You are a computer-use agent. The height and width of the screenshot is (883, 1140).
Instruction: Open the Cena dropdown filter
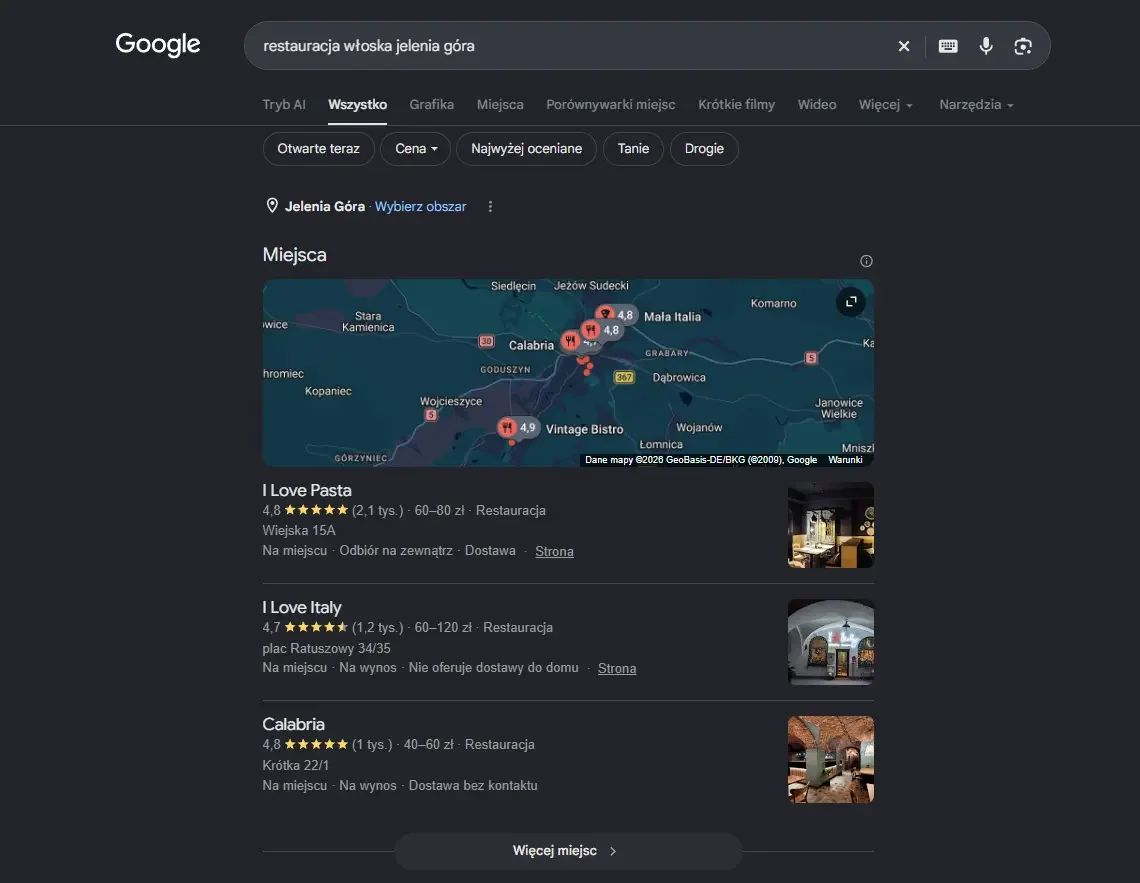[416, 148]
